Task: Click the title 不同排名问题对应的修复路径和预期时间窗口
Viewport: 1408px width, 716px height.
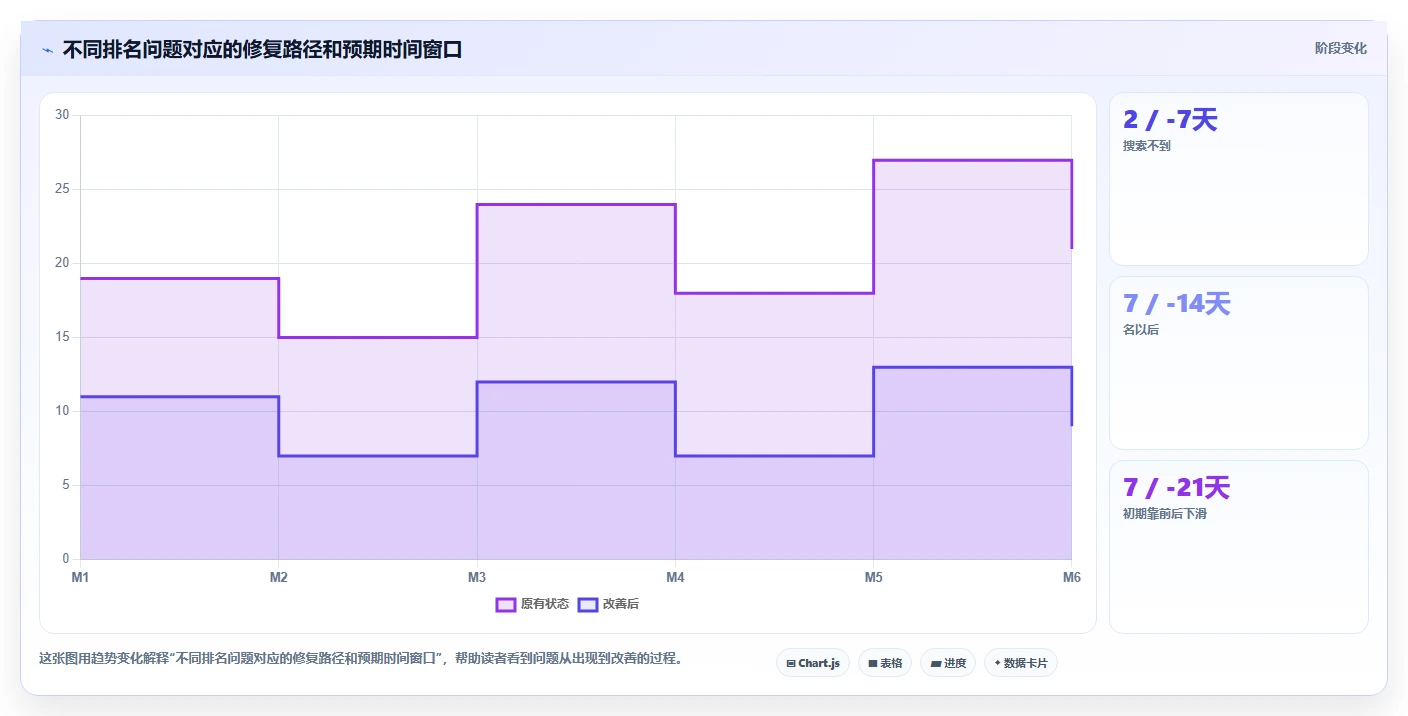Action: point(262,50)
